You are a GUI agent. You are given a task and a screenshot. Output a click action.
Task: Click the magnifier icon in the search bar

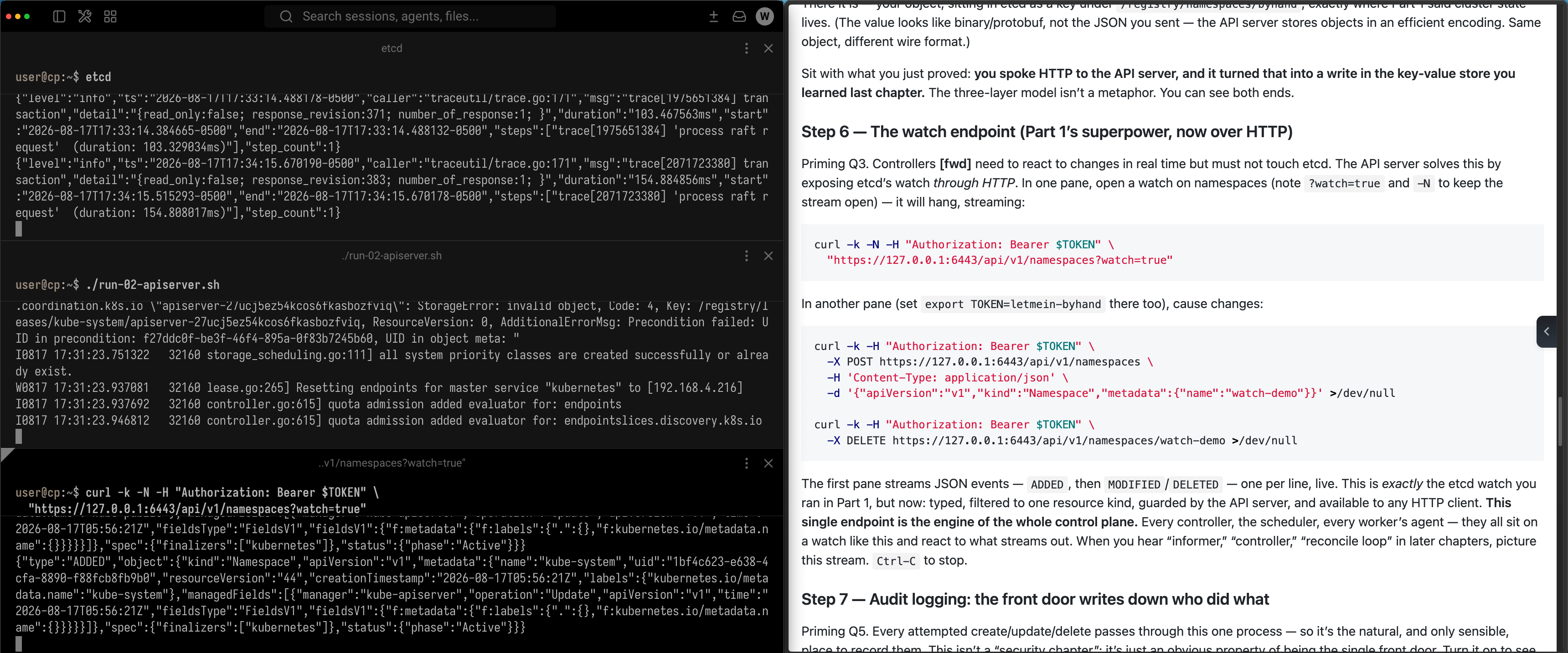(286, 16)
